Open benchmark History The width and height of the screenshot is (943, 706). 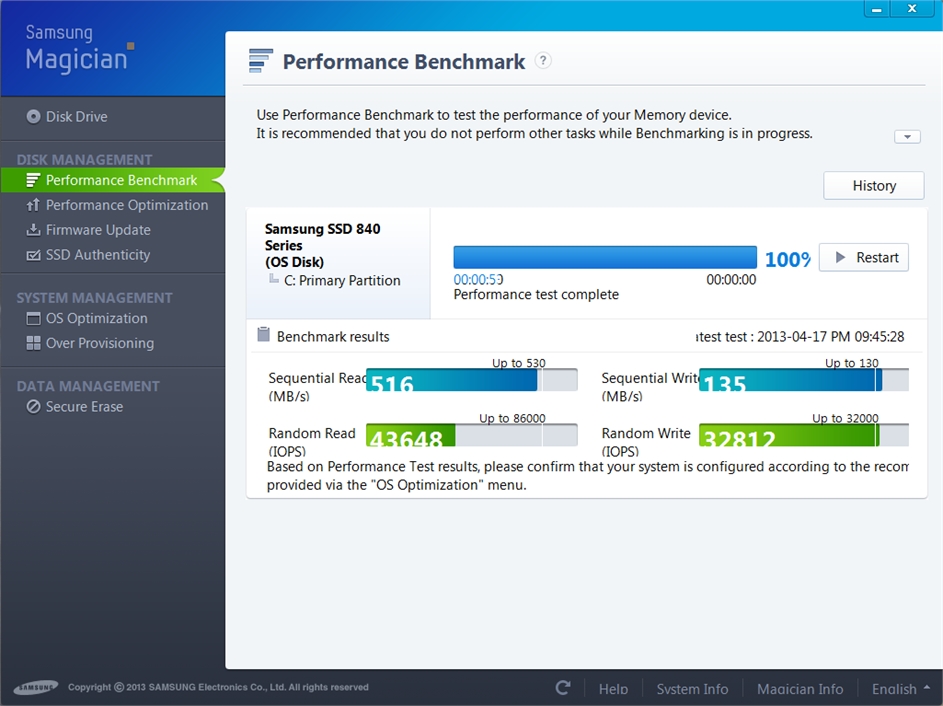[x=873, y=186]
